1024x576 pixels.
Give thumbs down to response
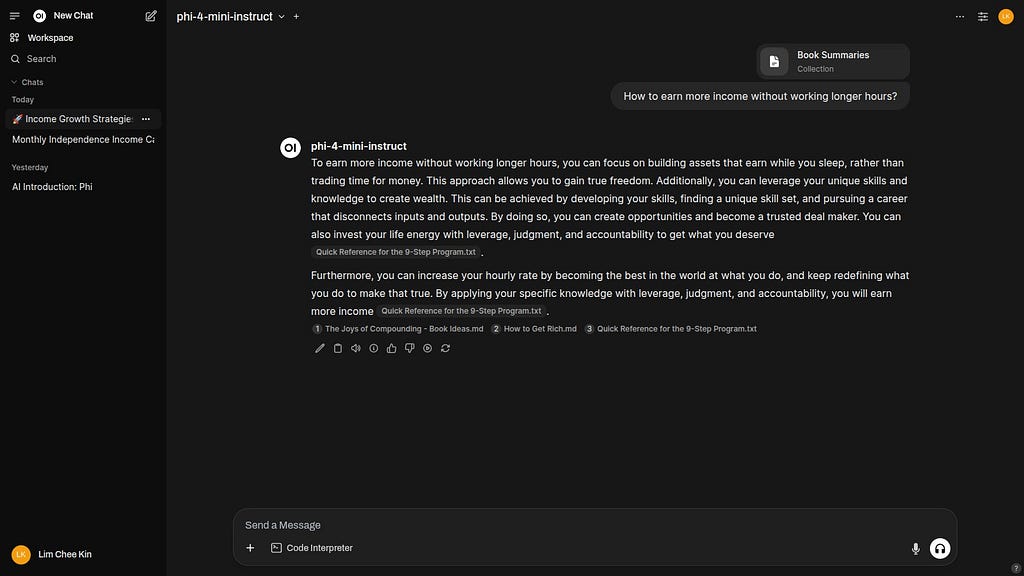click(x=409, y=349)
